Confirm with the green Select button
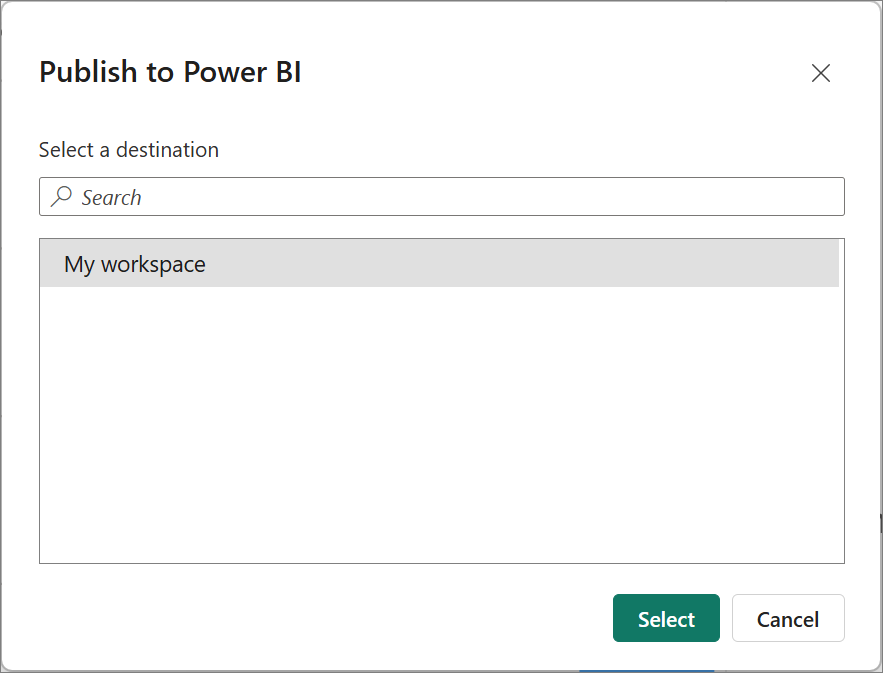 click(x=666, y=618)
